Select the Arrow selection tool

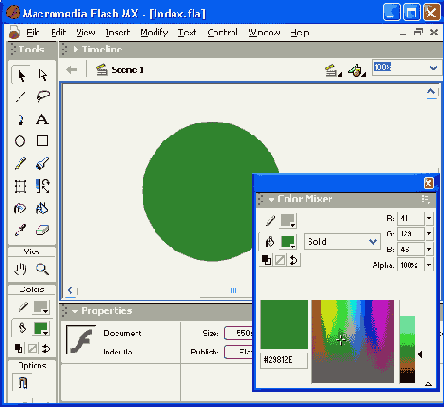[x=21, y=75]
